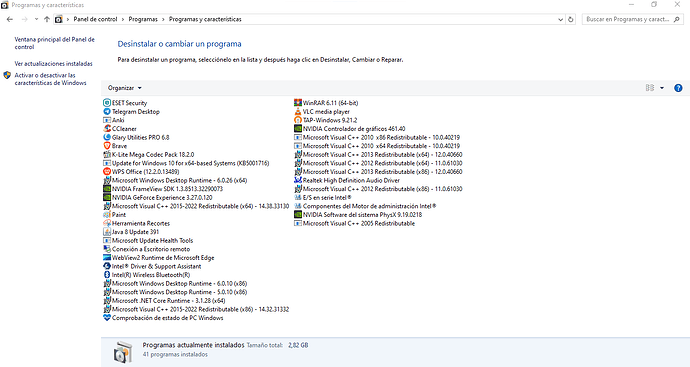Select the Telegram Desktop icon
Image resolution: width=690 pixels, height=367 pixels.
point(106,111)
